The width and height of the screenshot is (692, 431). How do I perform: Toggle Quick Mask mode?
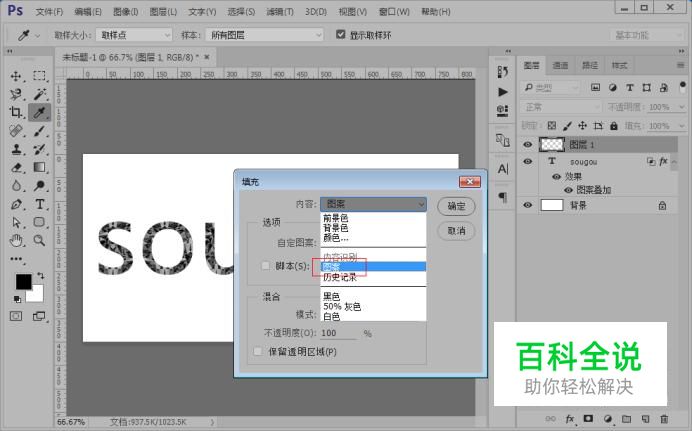point(16,316)
